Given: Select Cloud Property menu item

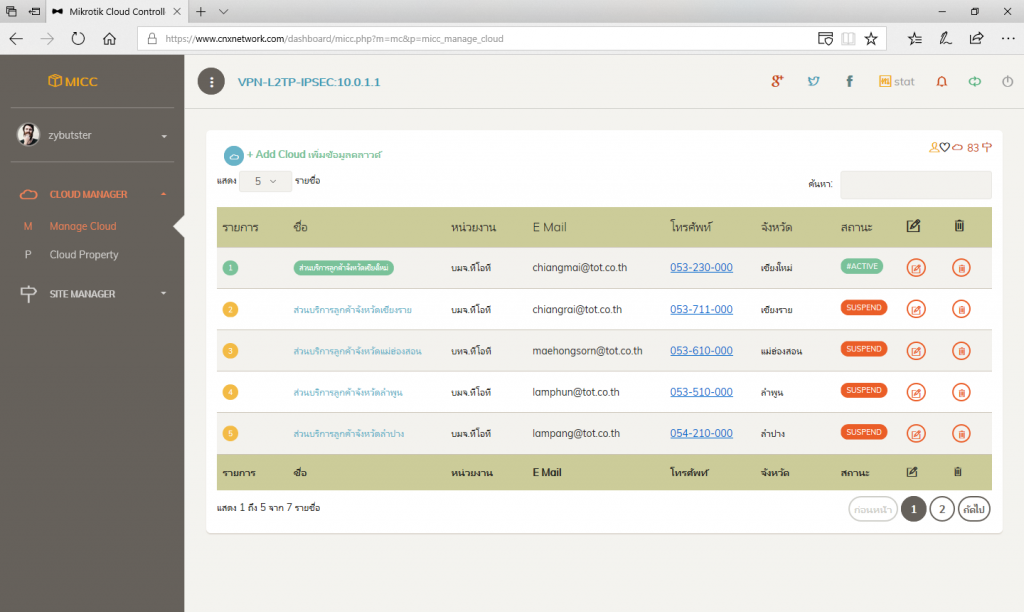Looking at the screenshot, I should (84, 255).
